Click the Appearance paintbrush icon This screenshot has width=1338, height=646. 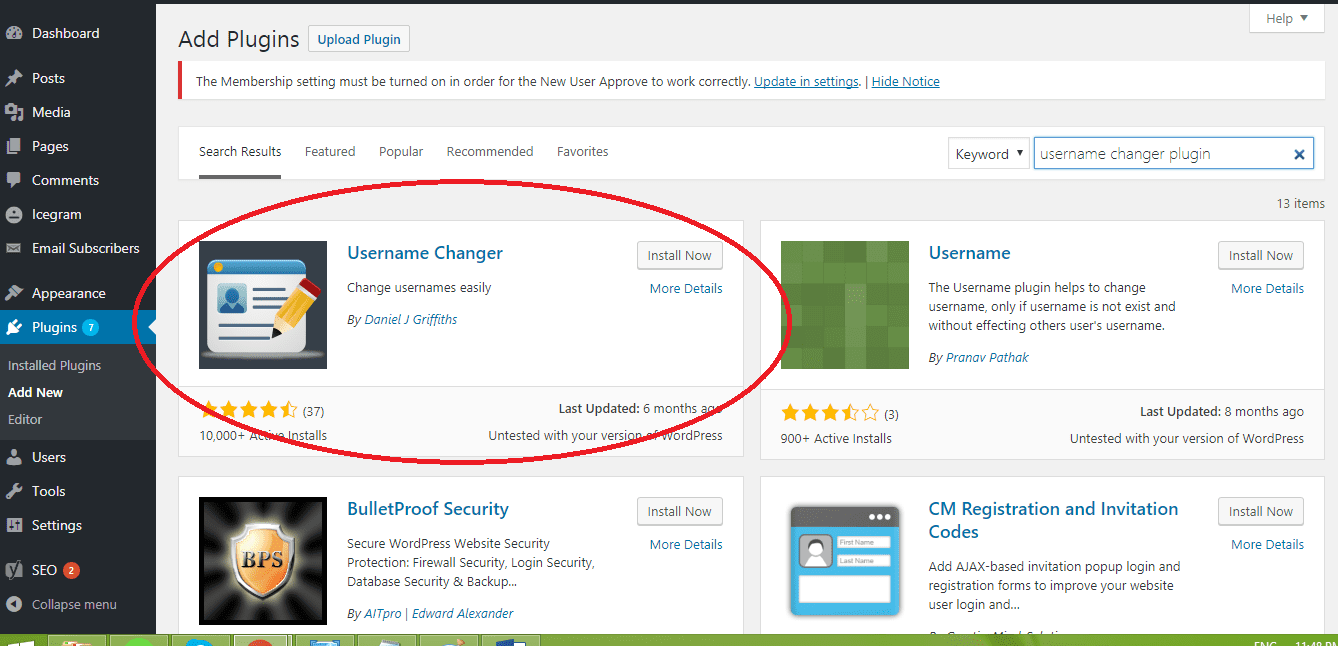pyautogui.click(x=14, y=293)
